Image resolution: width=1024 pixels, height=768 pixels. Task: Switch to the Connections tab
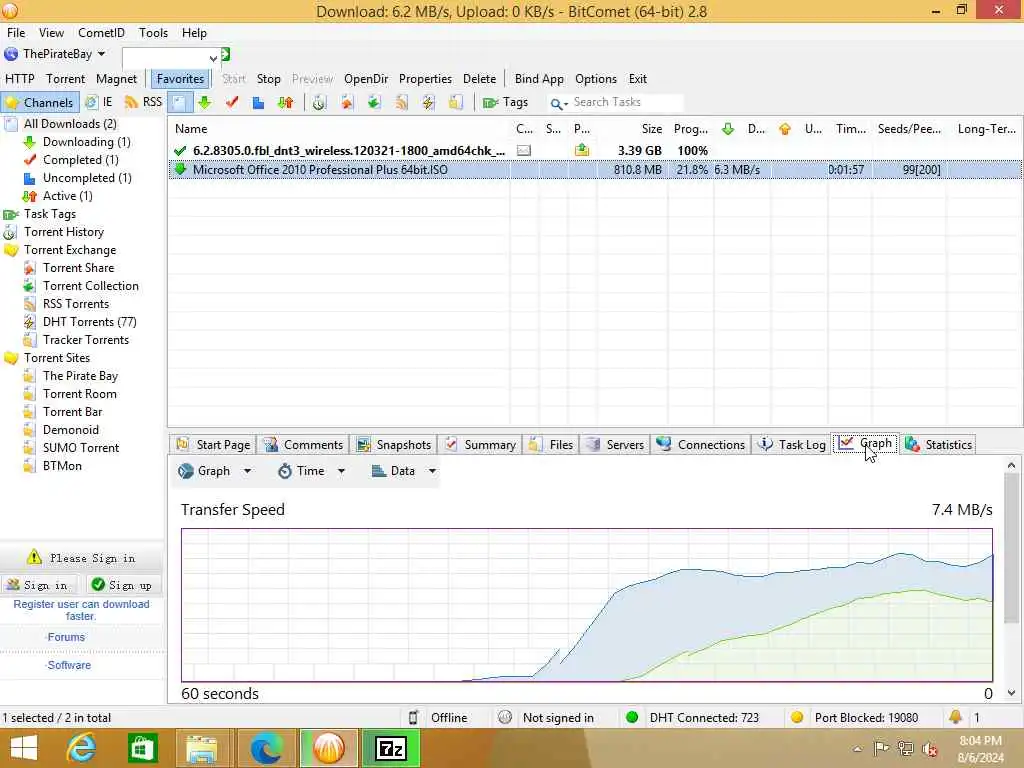click(701, 445)
